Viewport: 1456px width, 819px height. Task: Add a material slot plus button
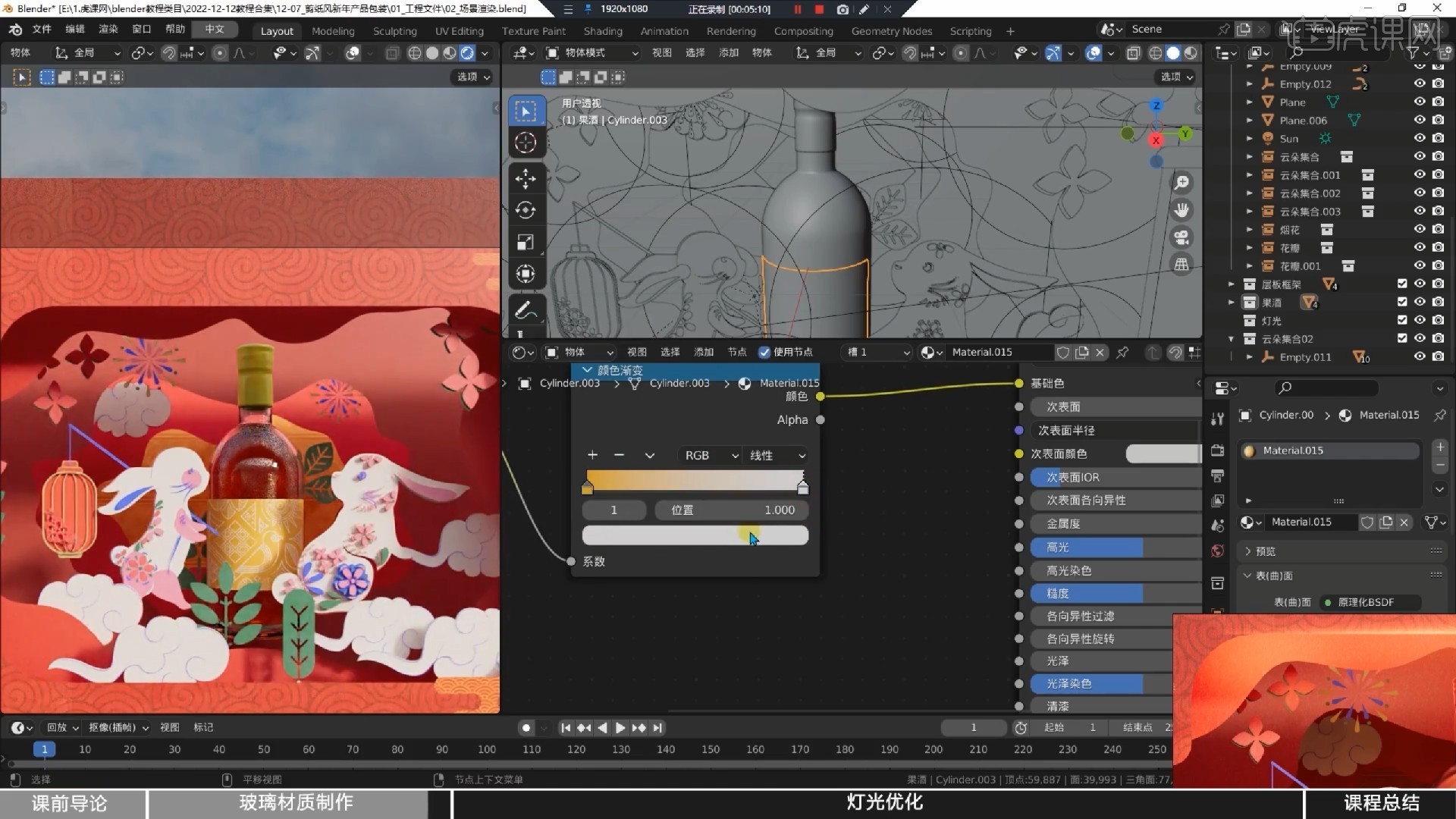1440,447
